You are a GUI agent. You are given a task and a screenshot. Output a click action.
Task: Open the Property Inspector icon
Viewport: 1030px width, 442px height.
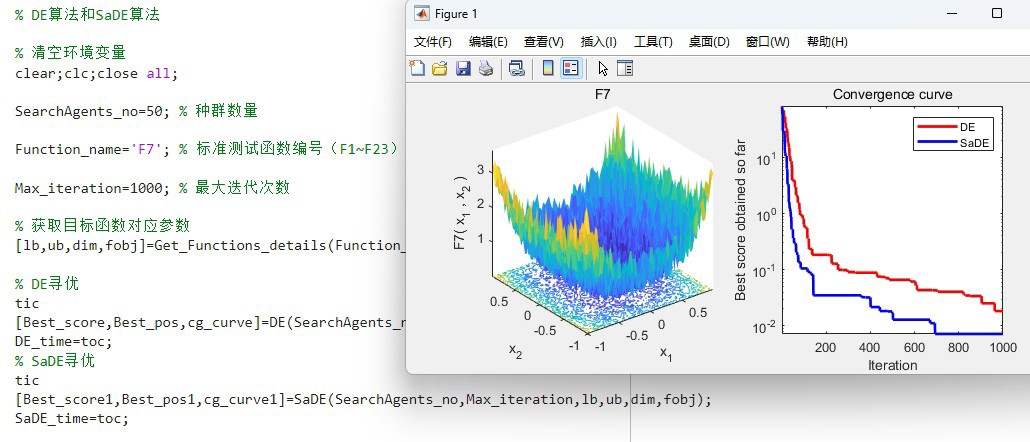(625, 68)
